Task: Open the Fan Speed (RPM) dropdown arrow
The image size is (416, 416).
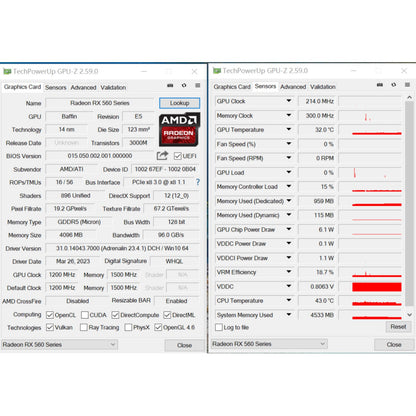Action: tap(289, 158)
